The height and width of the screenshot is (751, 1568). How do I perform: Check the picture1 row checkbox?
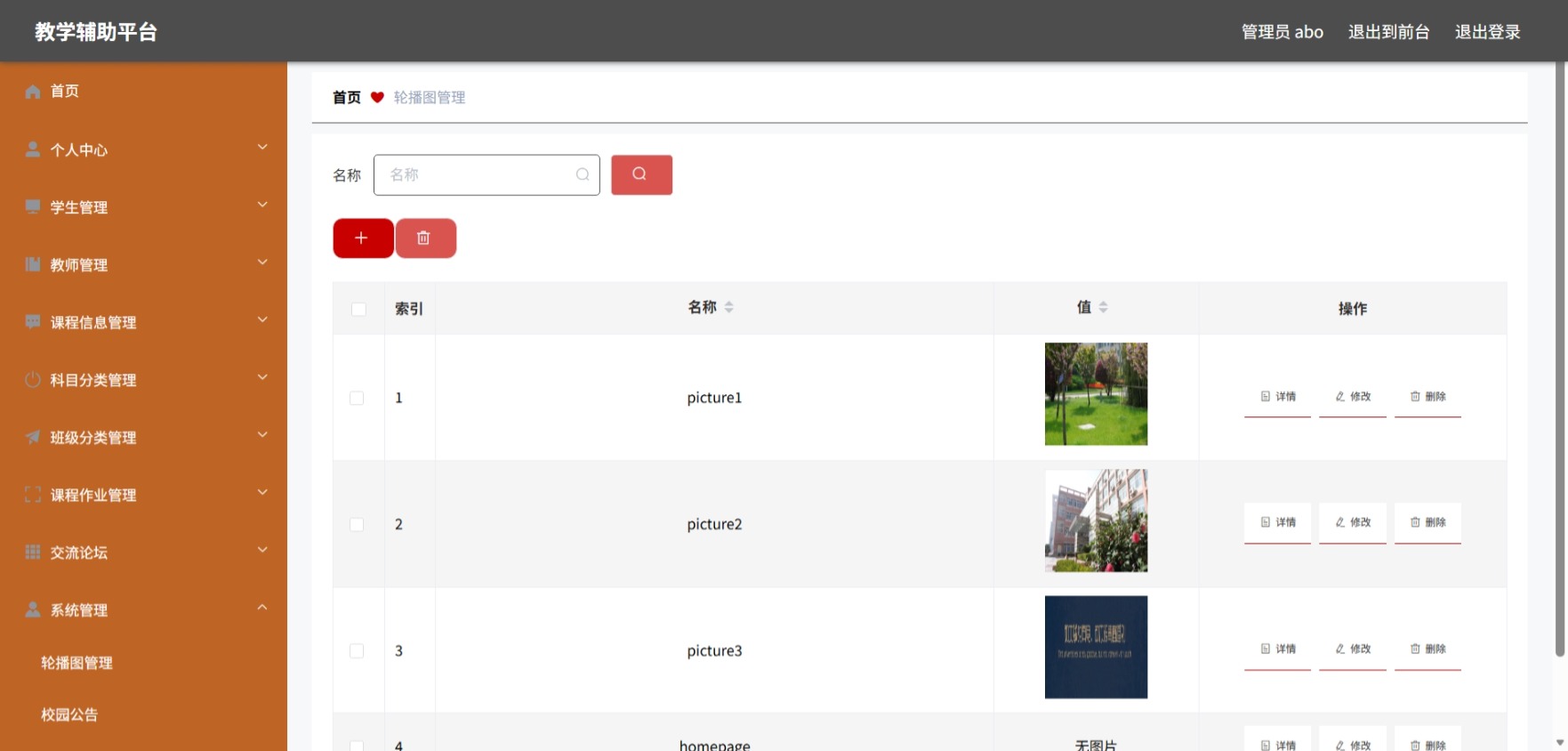click(x=357, y=398)
